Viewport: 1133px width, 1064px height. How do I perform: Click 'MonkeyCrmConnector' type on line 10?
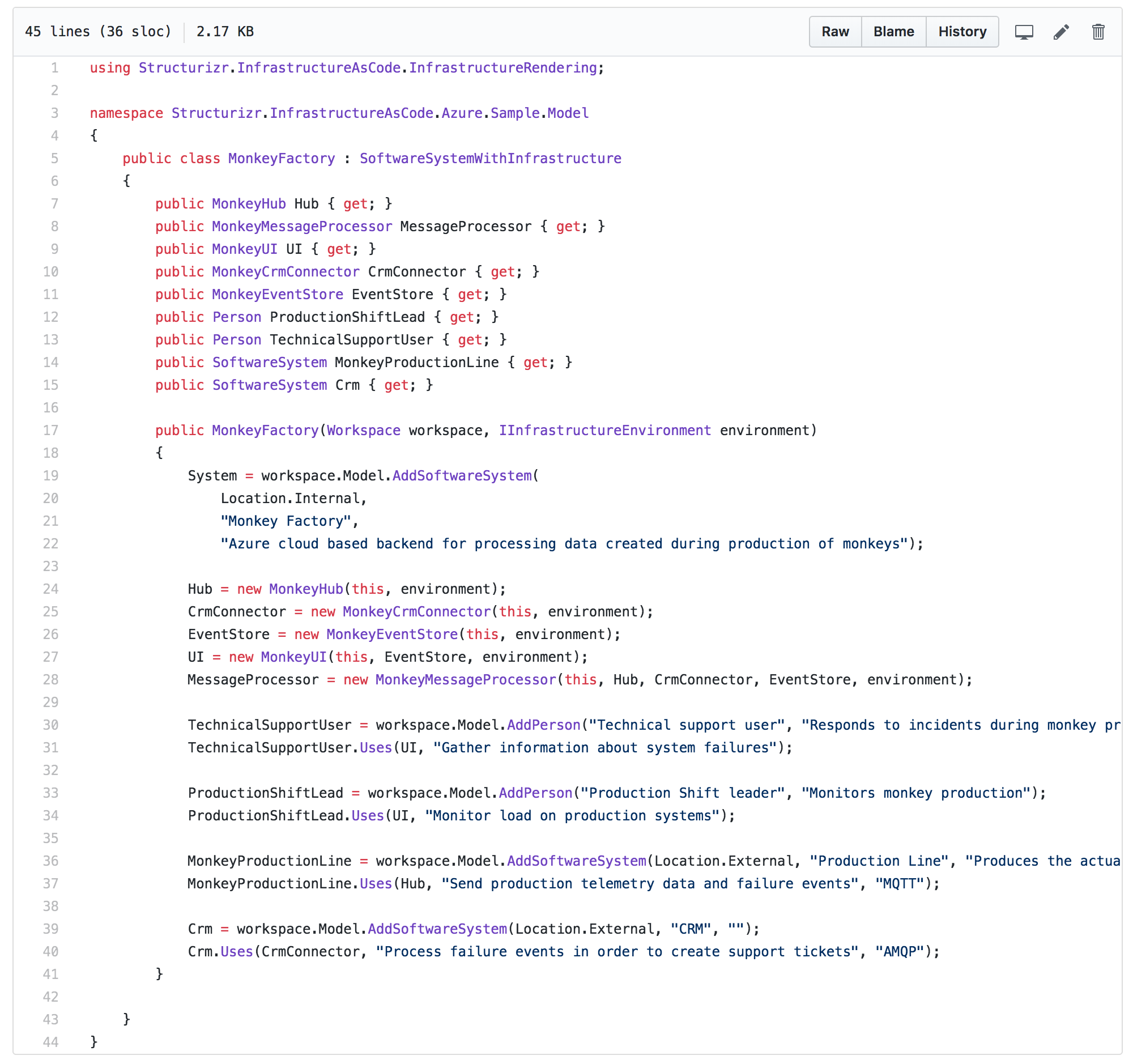click(x=286, y=272)
